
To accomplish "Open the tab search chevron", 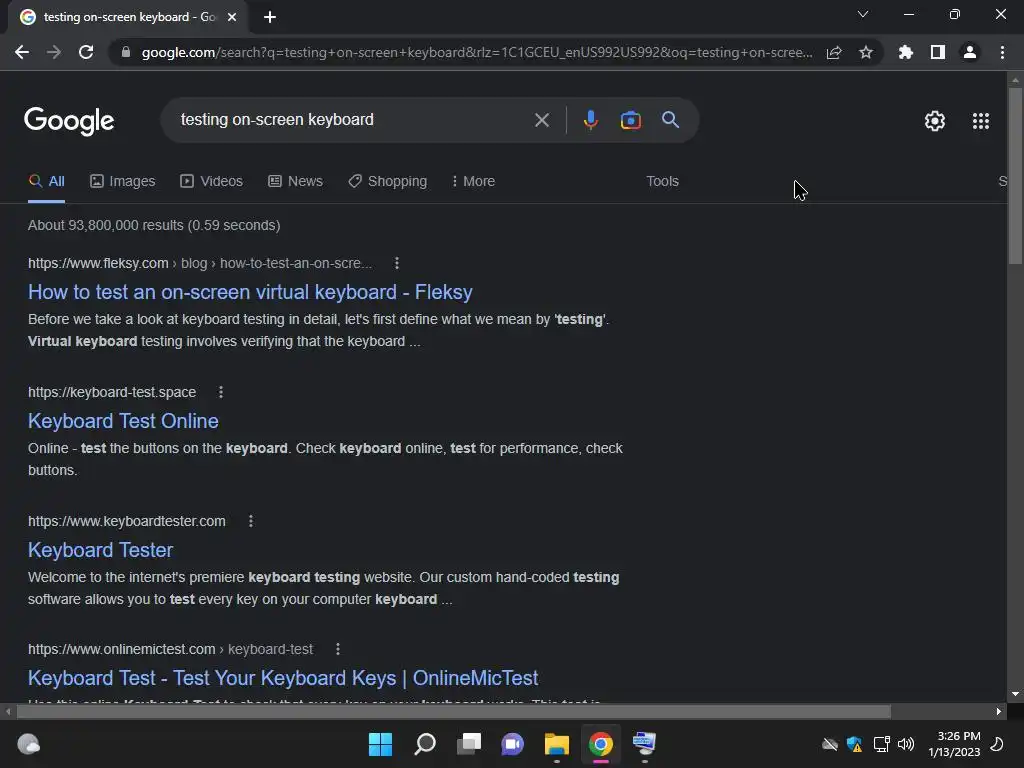I will (863, 14).
